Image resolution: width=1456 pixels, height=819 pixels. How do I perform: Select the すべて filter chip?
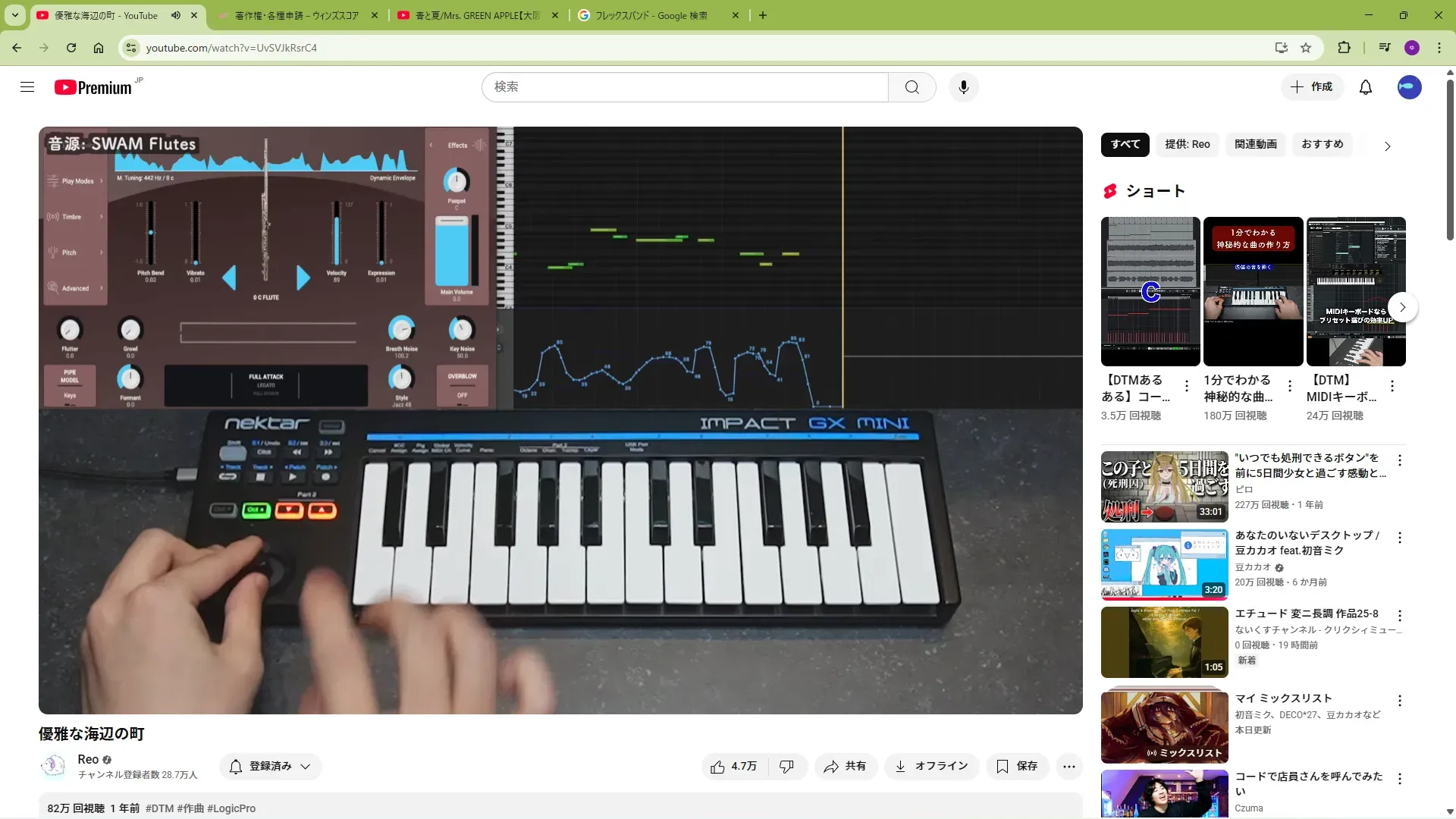point(1125,144)
